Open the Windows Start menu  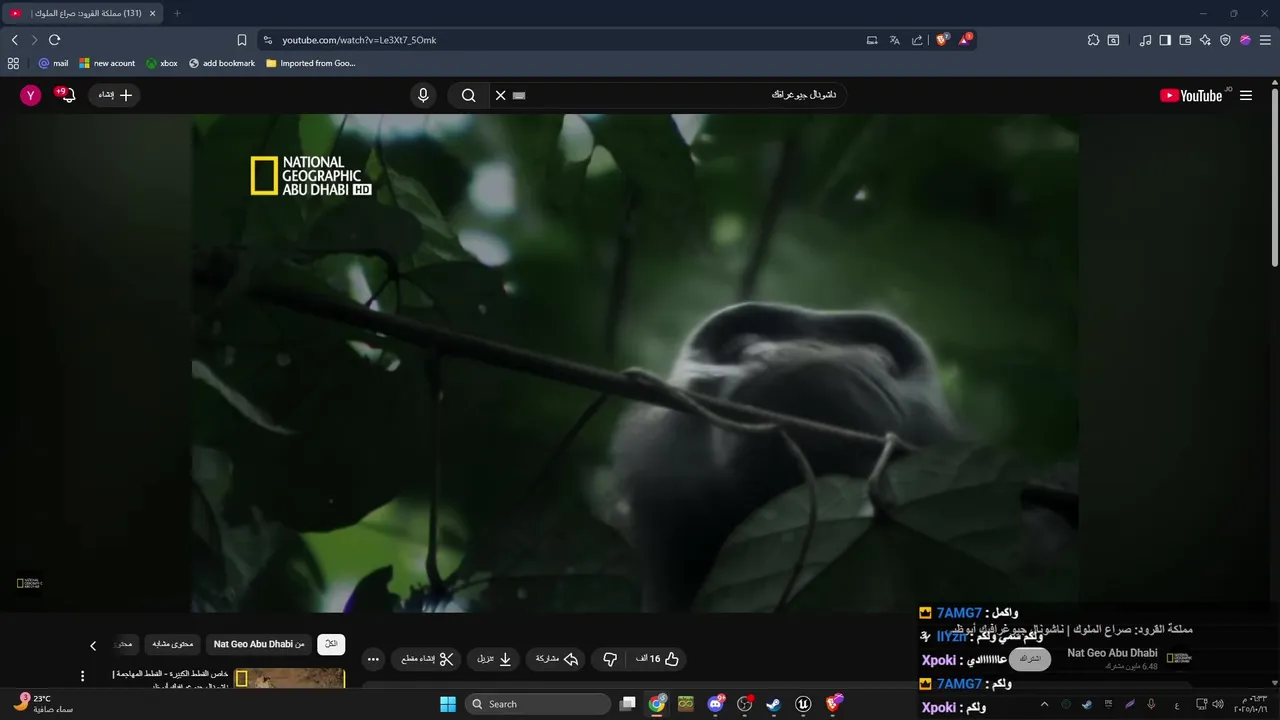pyautogui.click(x=447, y=704)
